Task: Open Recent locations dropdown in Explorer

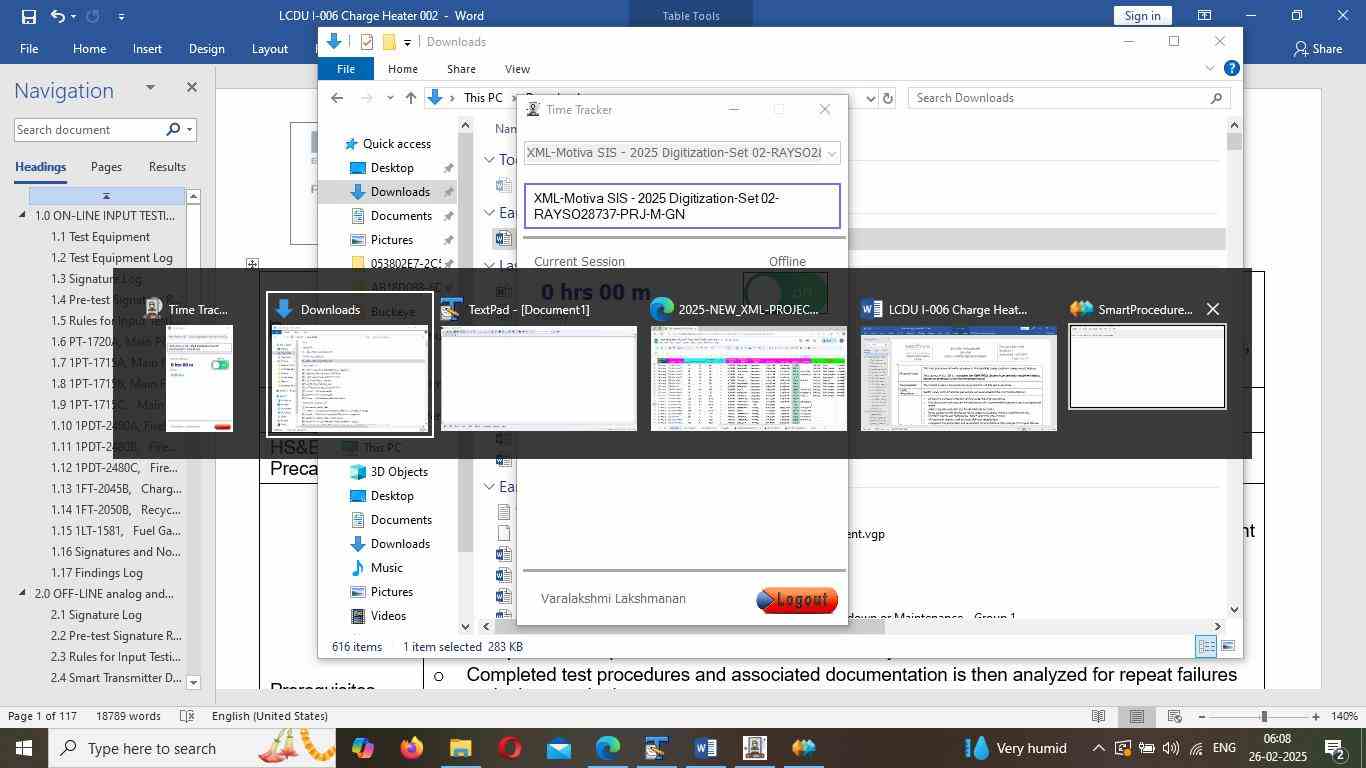Action: click(x=388, y=98)
